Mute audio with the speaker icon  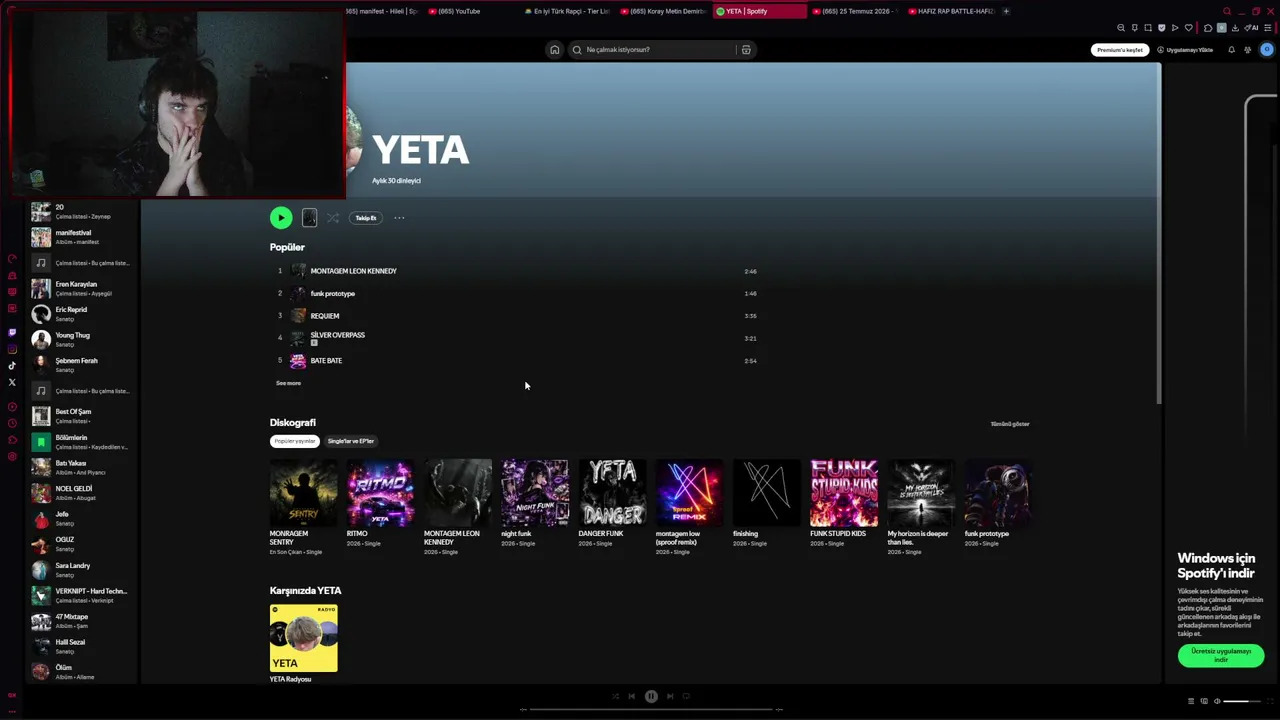1217,701
